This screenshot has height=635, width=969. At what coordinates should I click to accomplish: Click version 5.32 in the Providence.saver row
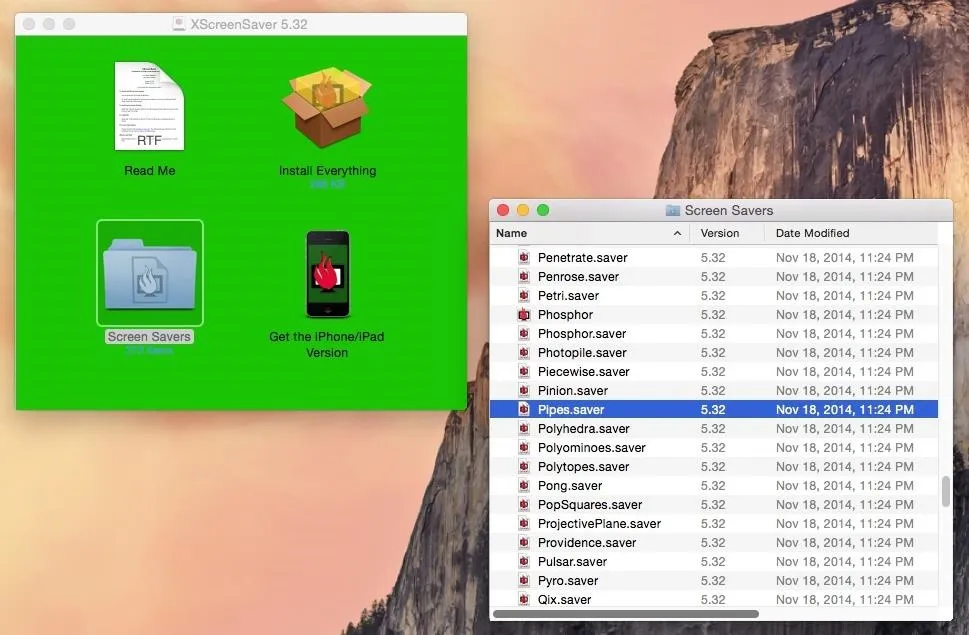tap(713, 543)
